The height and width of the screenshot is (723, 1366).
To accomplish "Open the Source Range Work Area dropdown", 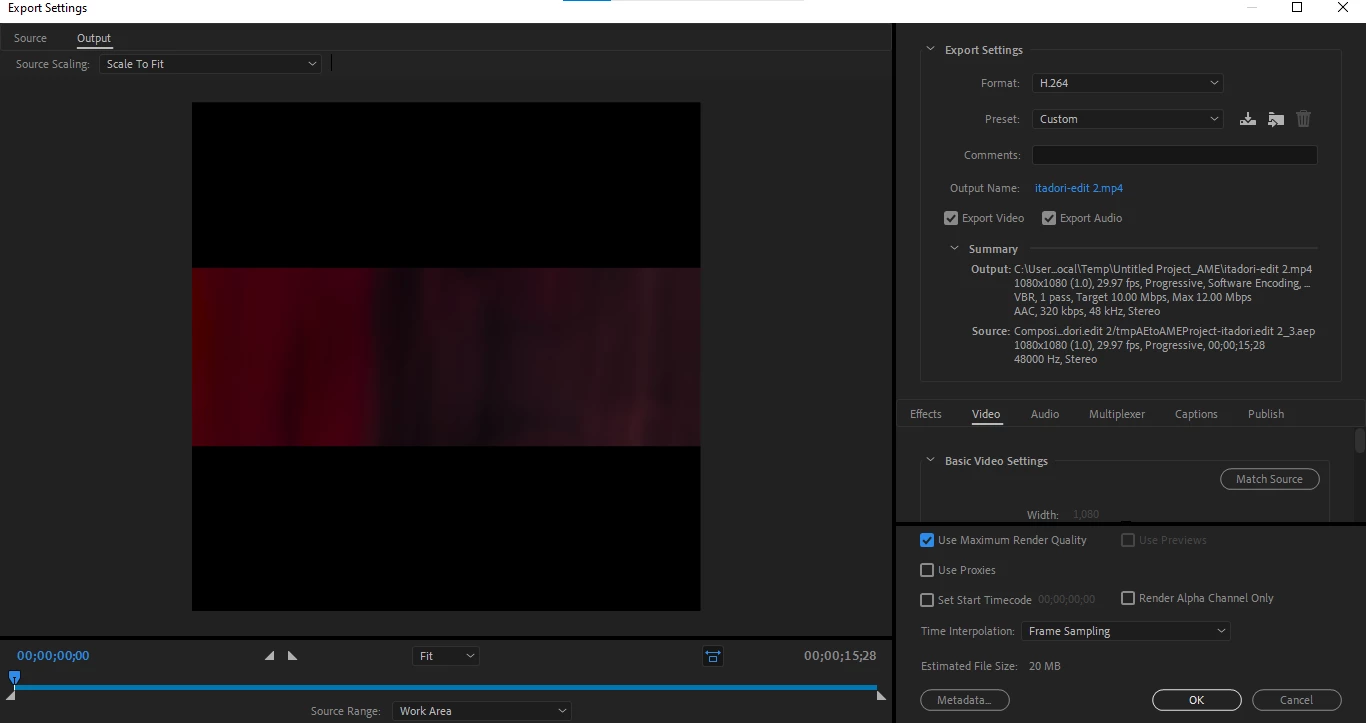I will click(x=482, y=711).
